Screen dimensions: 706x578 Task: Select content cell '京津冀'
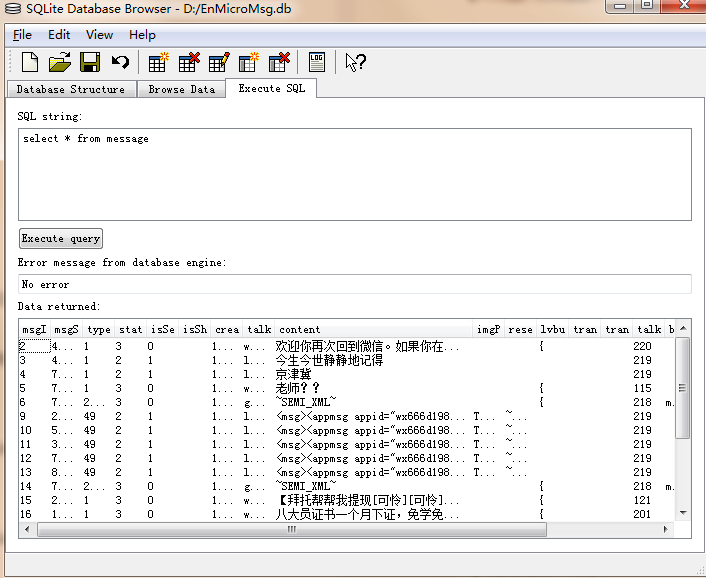(373, 374)
